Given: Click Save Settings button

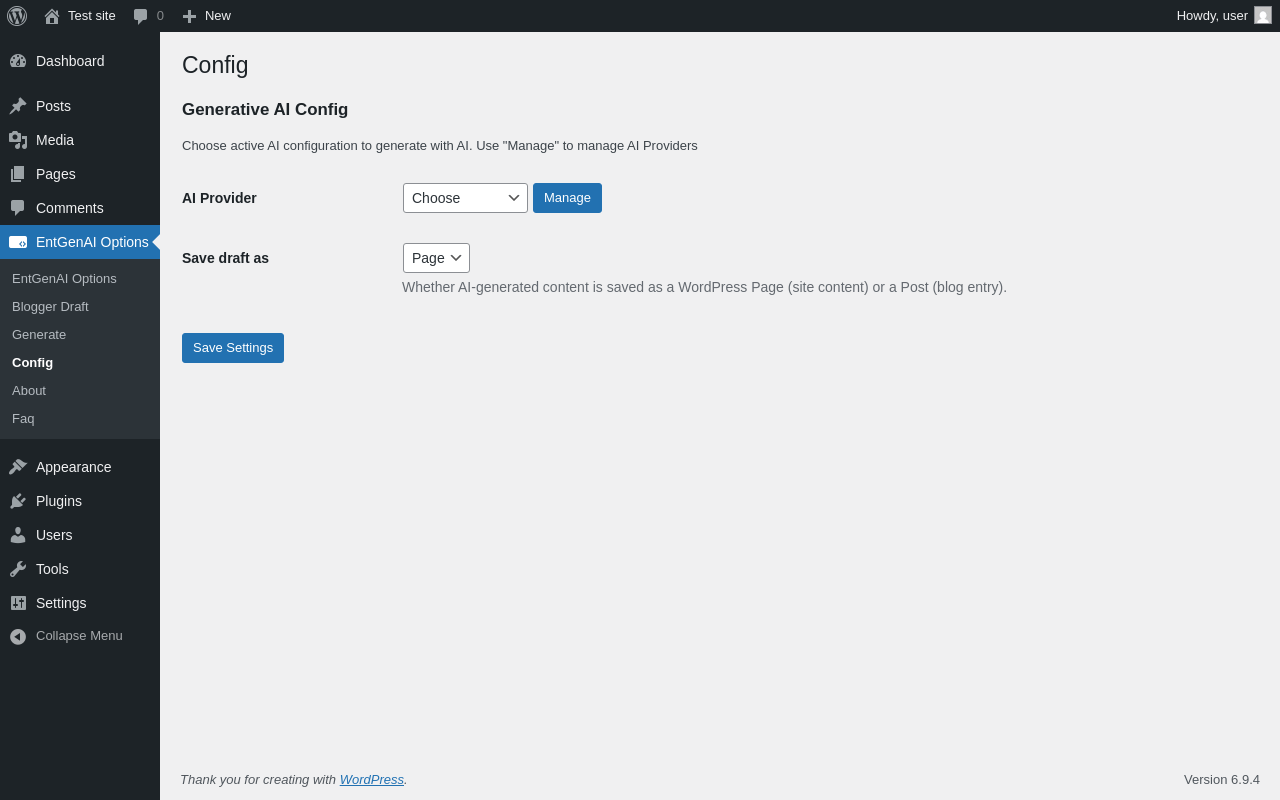Looking at the screenshot, I should (233, 348).
